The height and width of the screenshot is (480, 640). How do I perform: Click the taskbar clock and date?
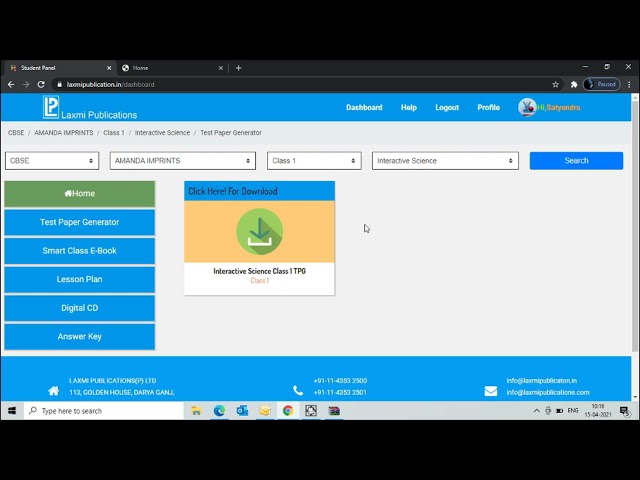tap(598, 411)
